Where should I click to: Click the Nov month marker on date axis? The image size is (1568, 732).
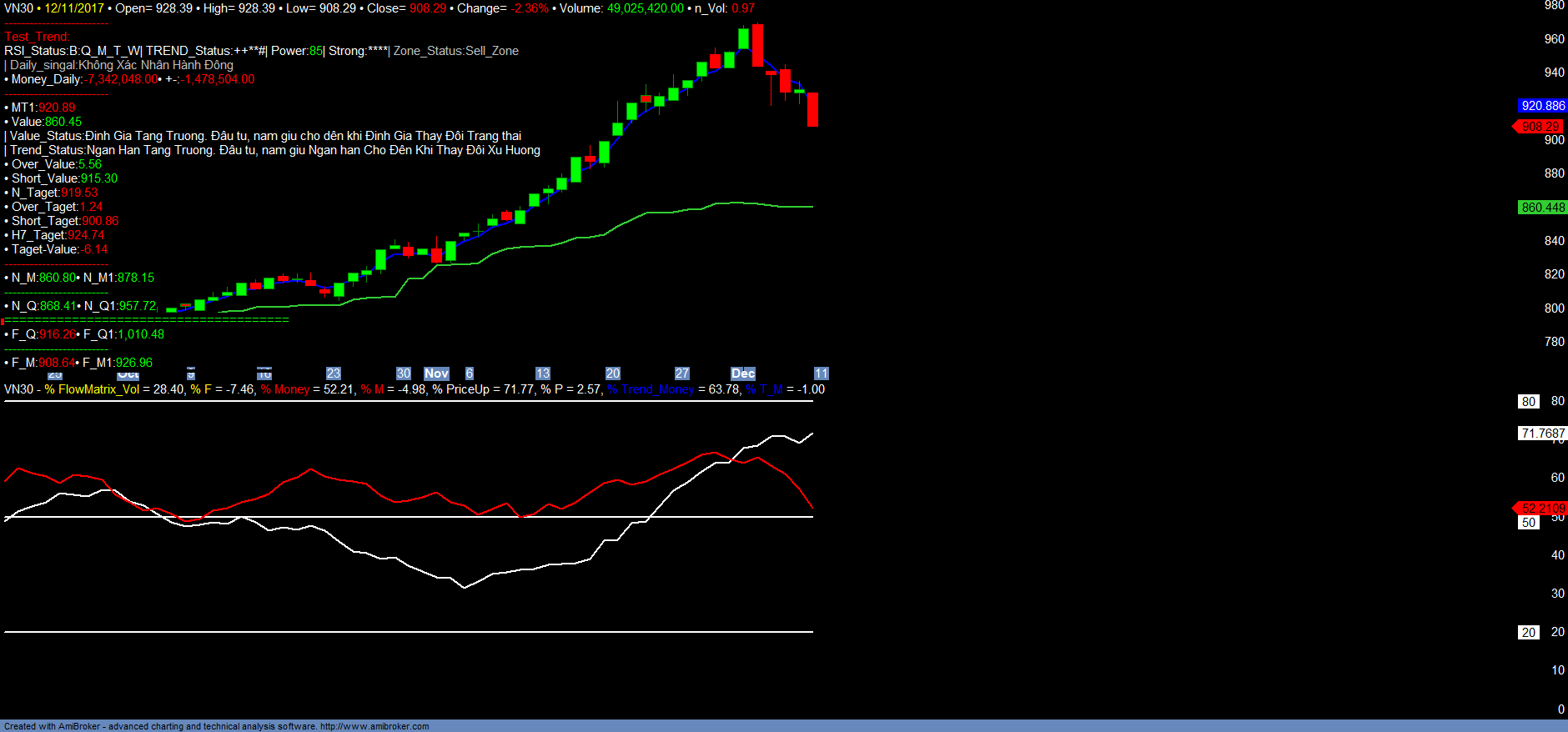[x=436, y=374]
